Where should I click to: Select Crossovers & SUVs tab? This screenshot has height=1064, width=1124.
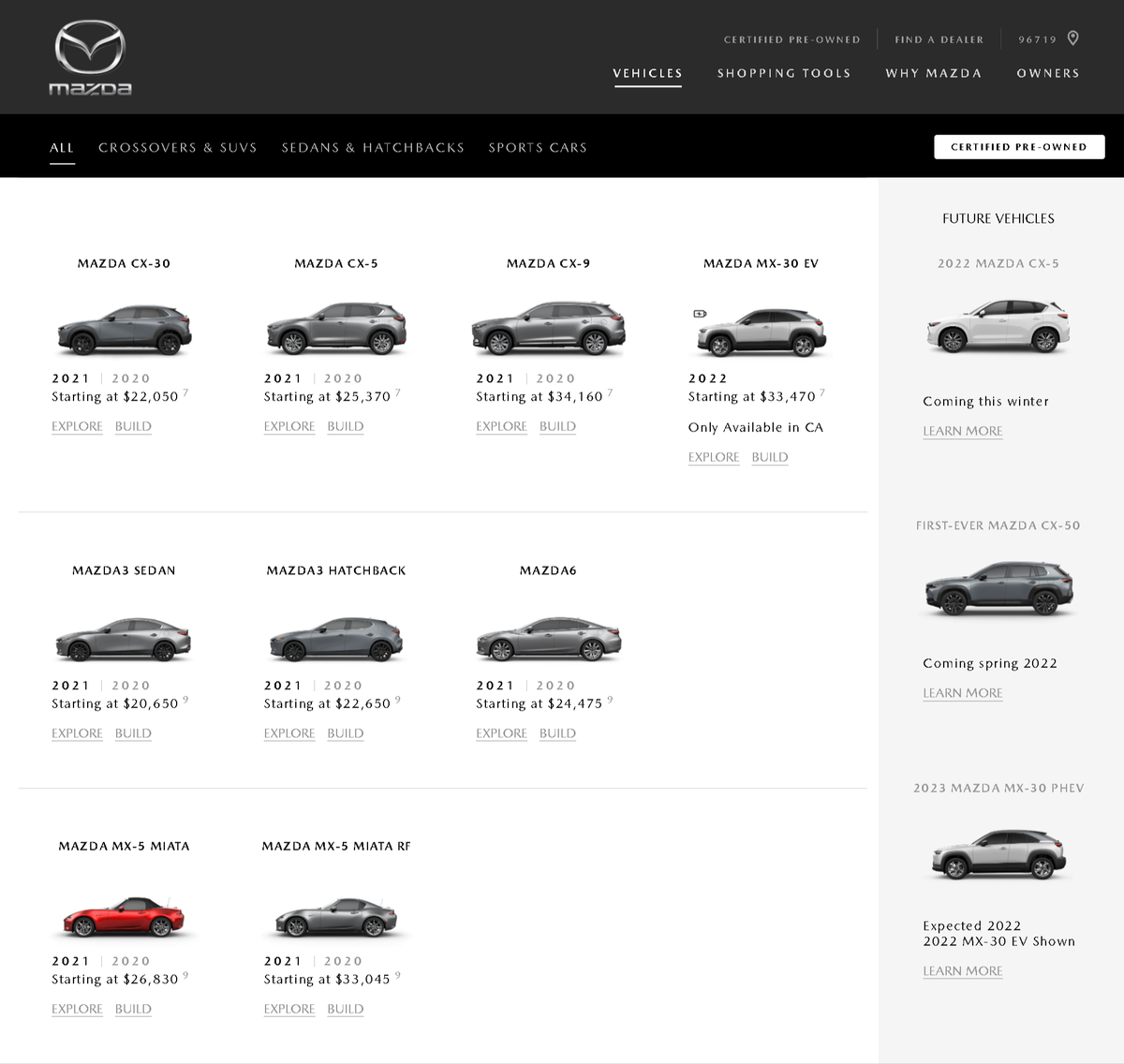(178, 148)
